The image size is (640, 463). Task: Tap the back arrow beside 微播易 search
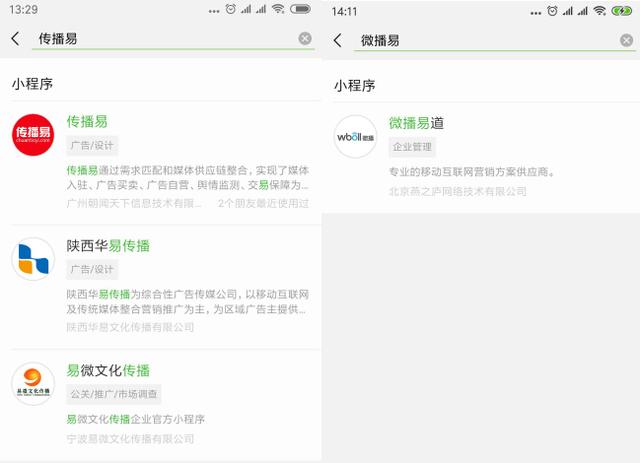tap(338, 40)
